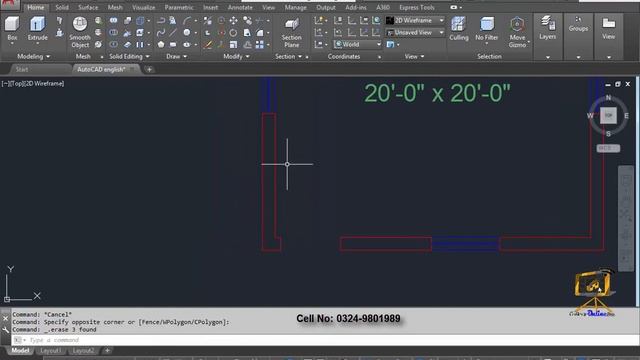The image size is (640, 360).
Task: Open the No Filter selection tool
Action: click(487, 29)
